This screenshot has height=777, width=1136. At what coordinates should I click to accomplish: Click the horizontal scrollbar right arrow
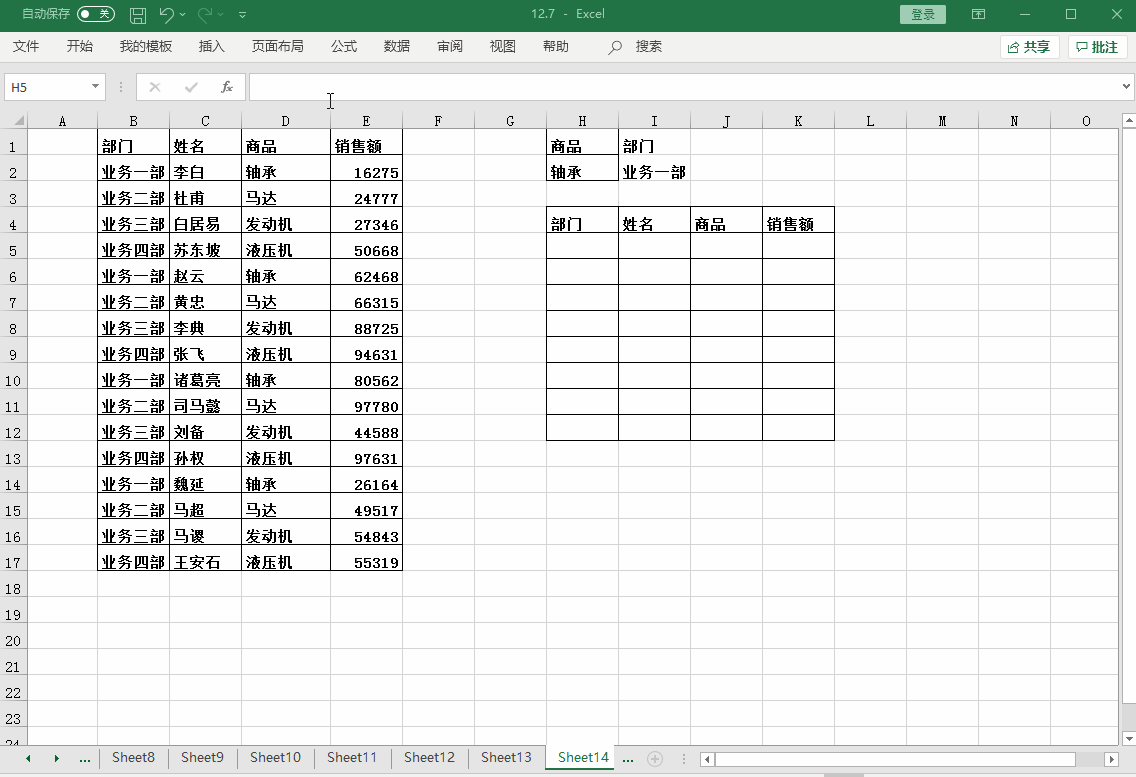pos(1111,760)
